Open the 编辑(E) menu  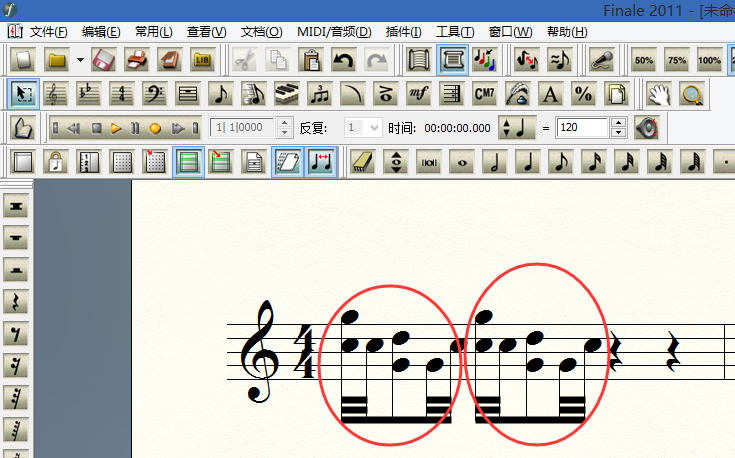pyautogui.click(x=101, y=32)
